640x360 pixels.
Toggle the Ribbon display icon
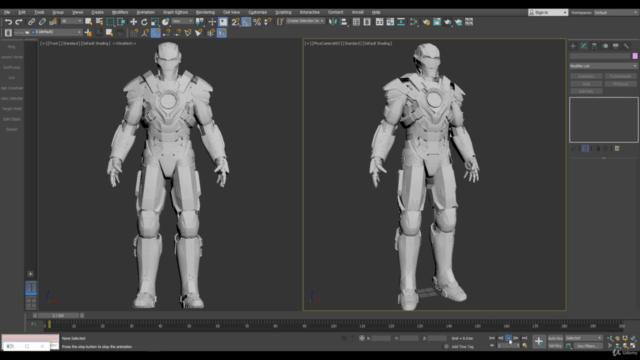pyautogui.click(x=380, y=22)
